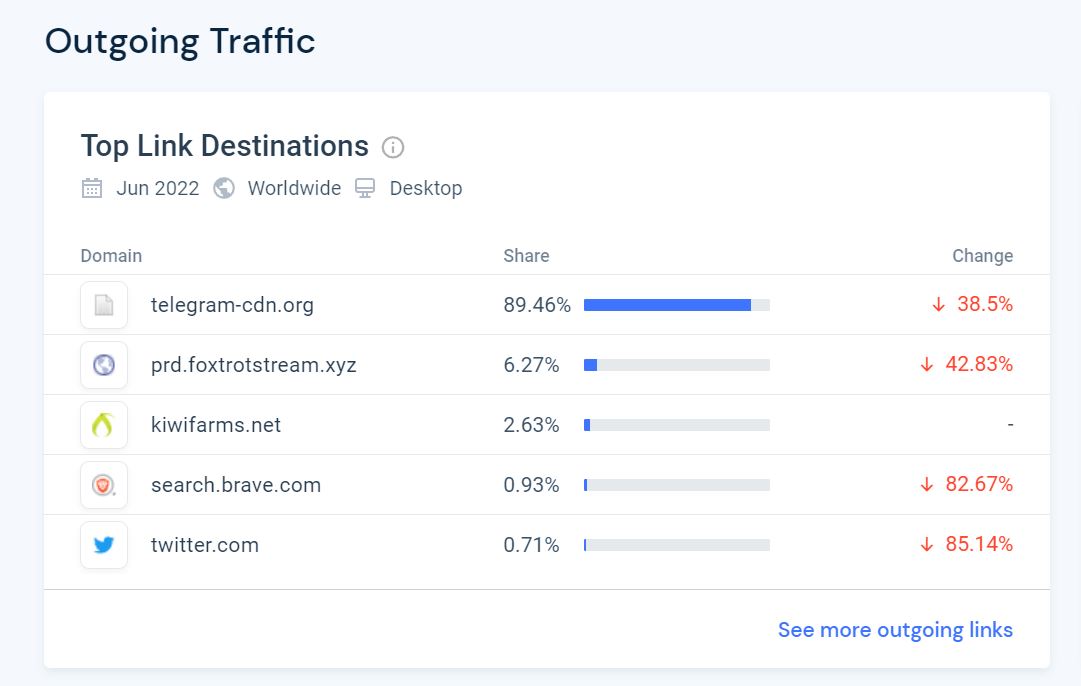Click the telegram-cdn.org blank page favicon
The image size is (1081, 686).
pyautogui.click(x=104, y=305)
